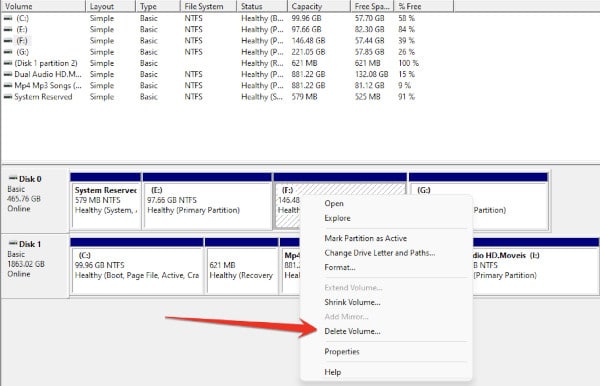Click the 100 % free cell
This screenshot has width=600, height=386.
(x=408, y=63)
